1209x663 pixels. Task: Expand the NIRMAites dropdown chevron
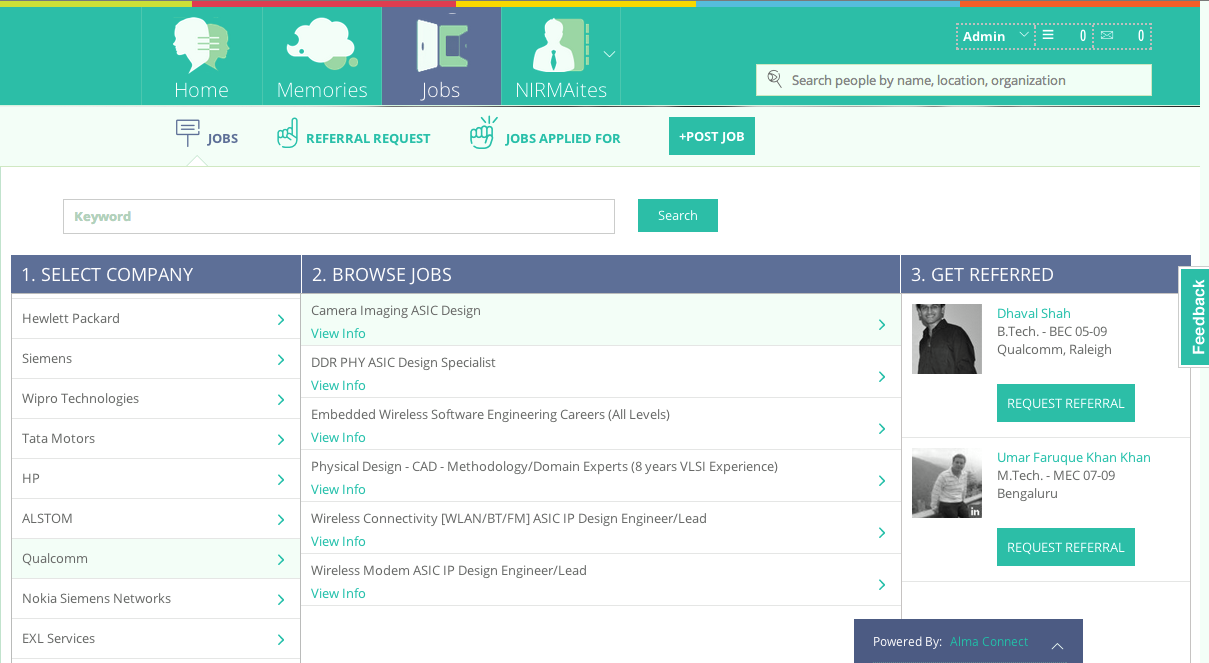tap(609, 53)
